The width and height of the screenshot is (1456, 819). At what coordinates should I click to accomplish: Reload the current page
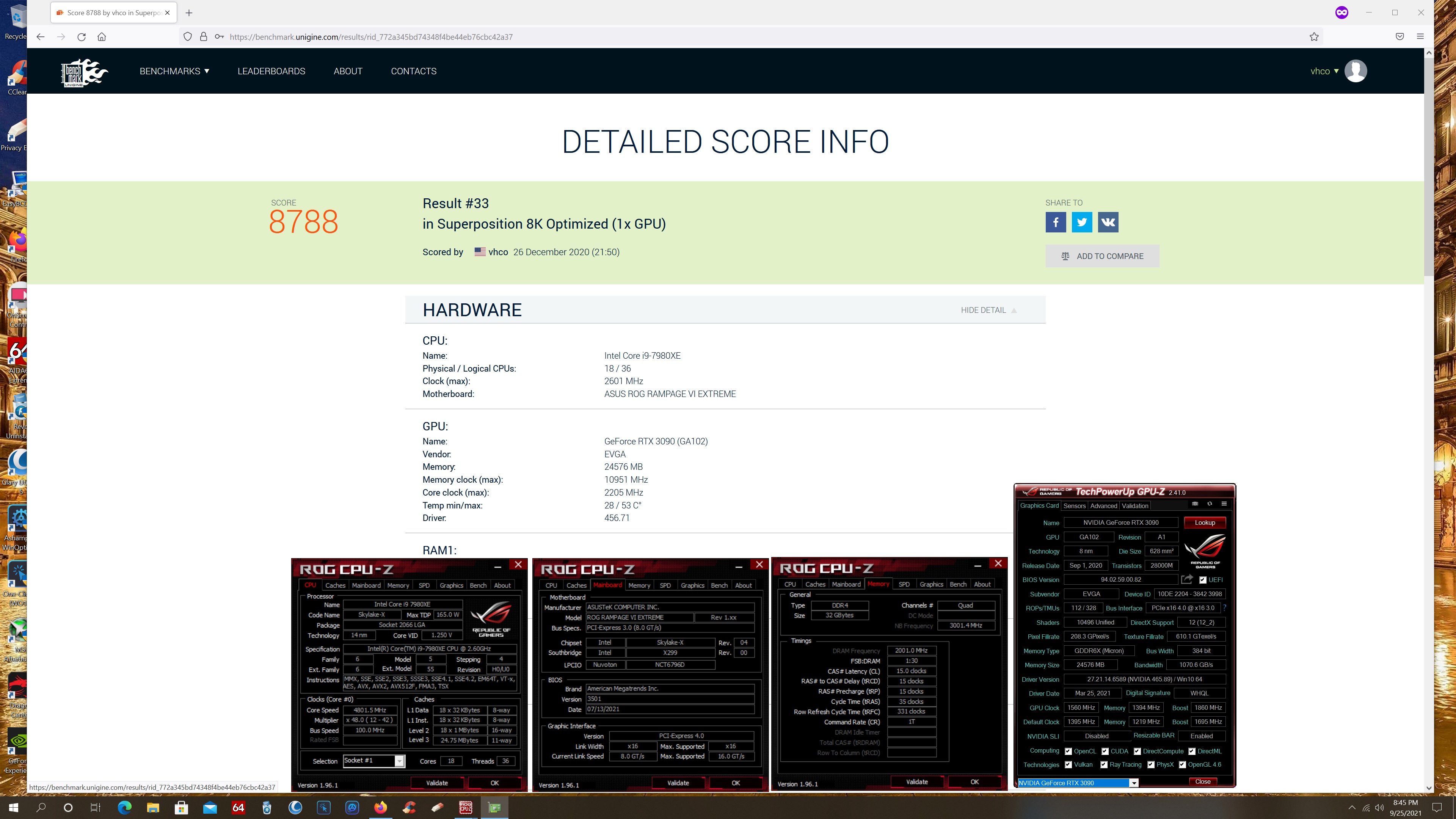(x=82, y=37)
